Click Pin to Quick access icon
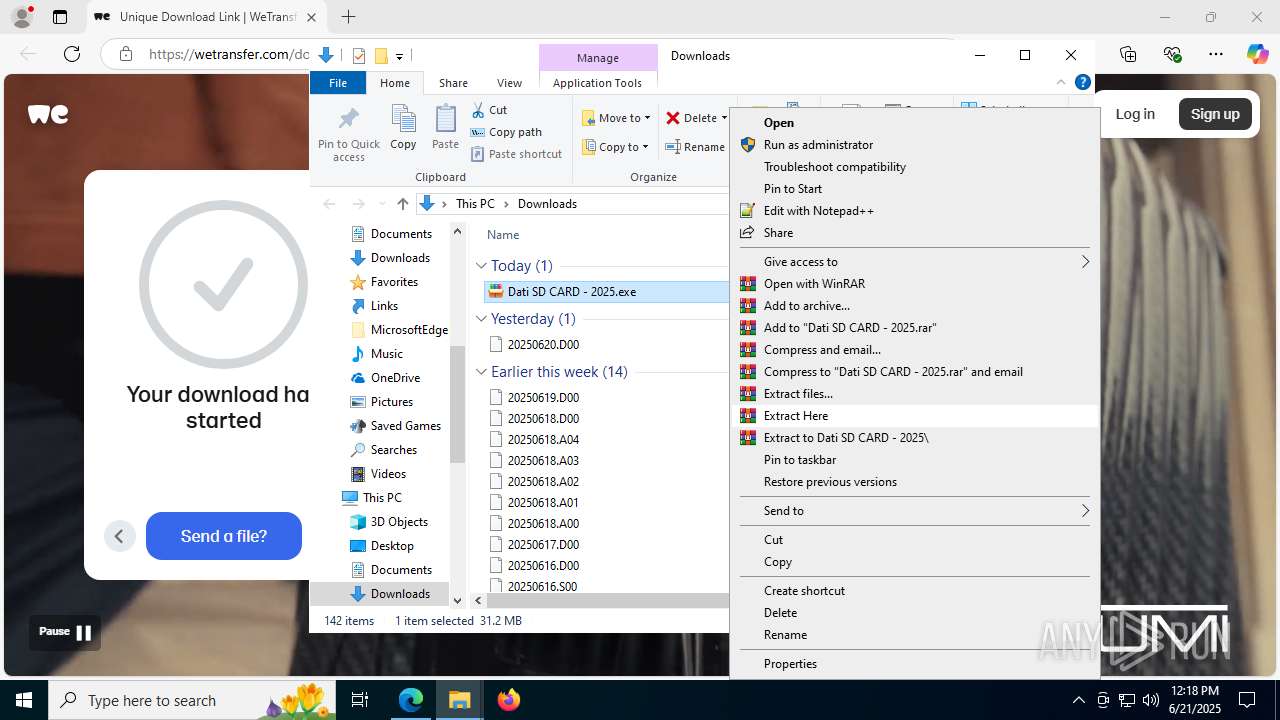 [x=349, y=133]
